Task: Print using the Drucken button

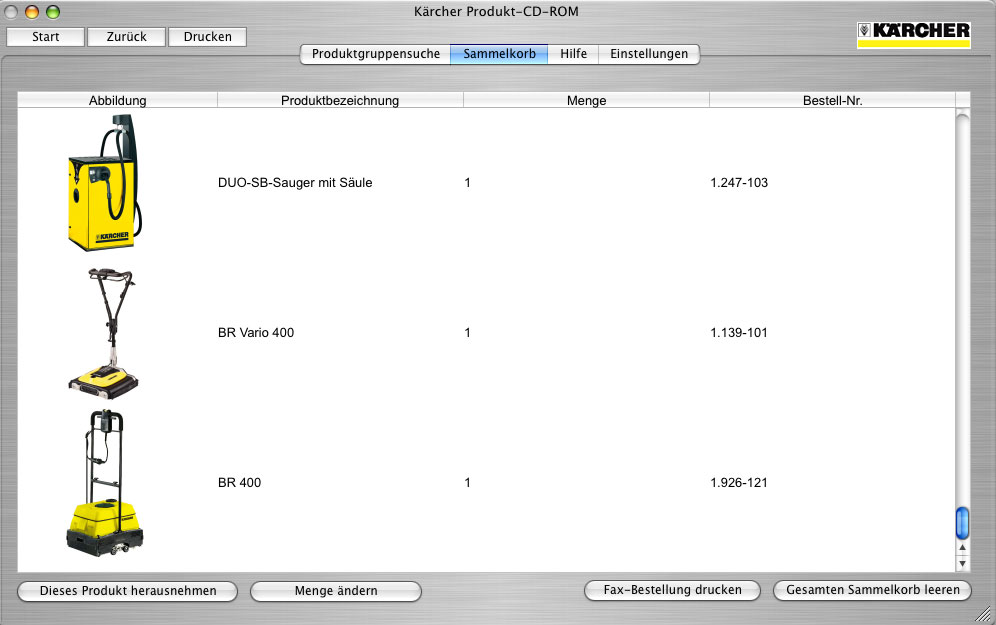Action: pyautogui.click(x=207, y=37)
